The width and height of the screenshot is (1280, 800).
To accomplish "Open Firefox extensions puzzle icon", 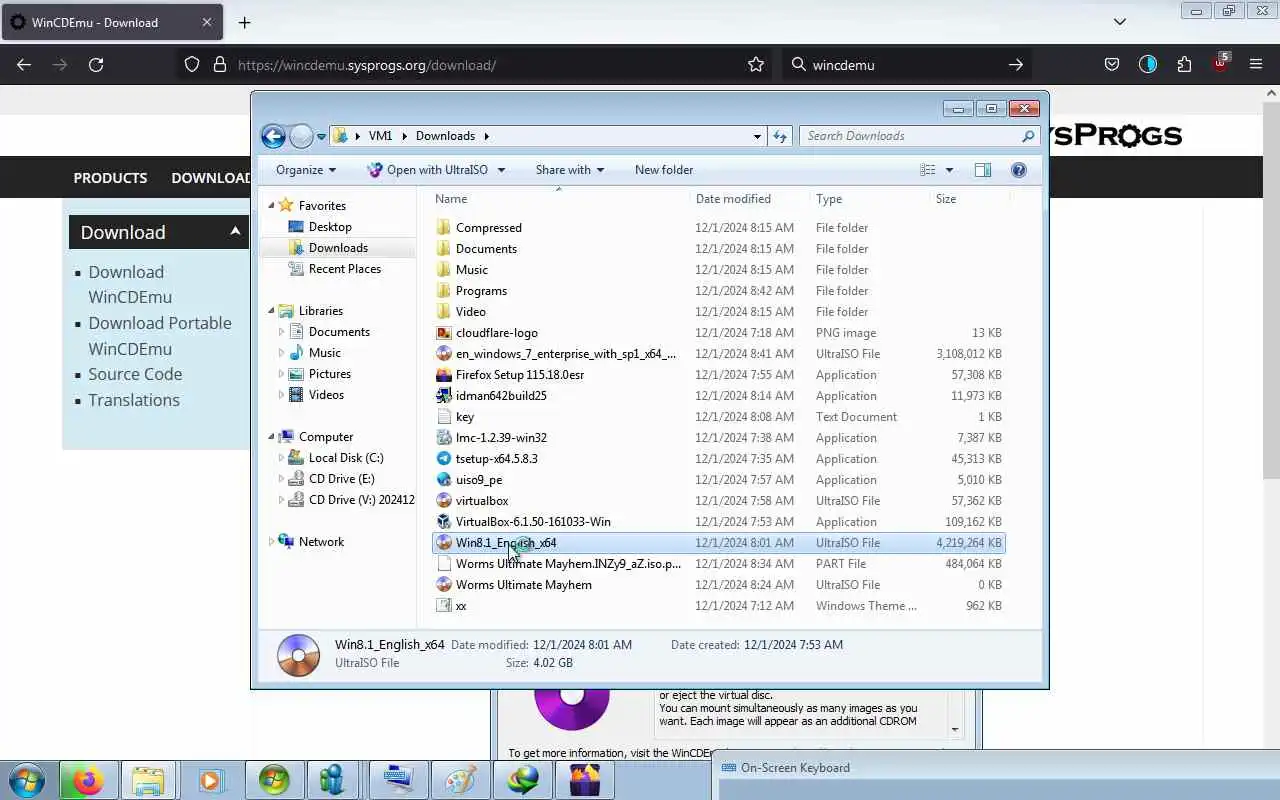I will pyautogui.click(x=1184, y=65).
